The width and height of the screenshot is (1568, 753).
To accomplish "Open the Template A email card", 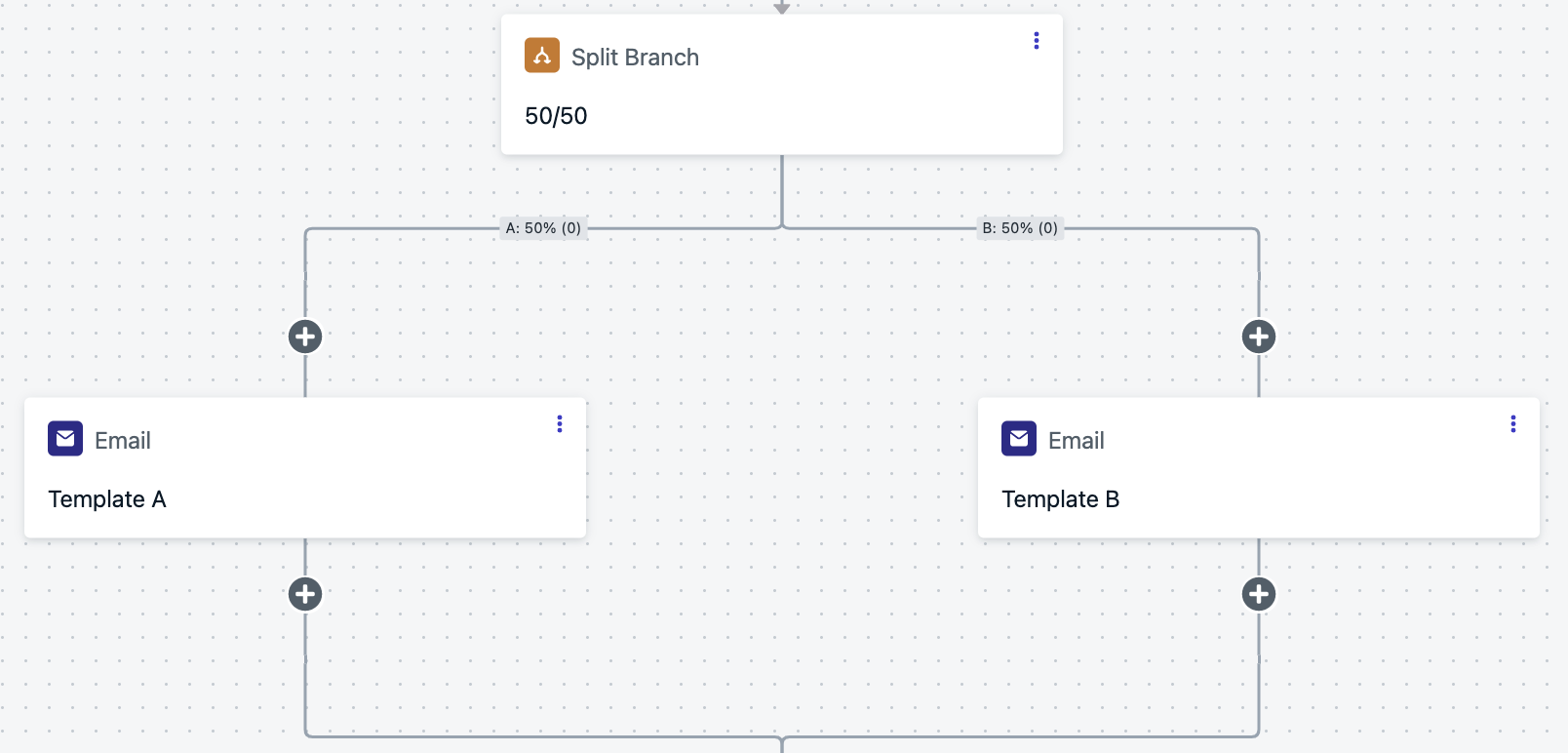I will 305,467.
